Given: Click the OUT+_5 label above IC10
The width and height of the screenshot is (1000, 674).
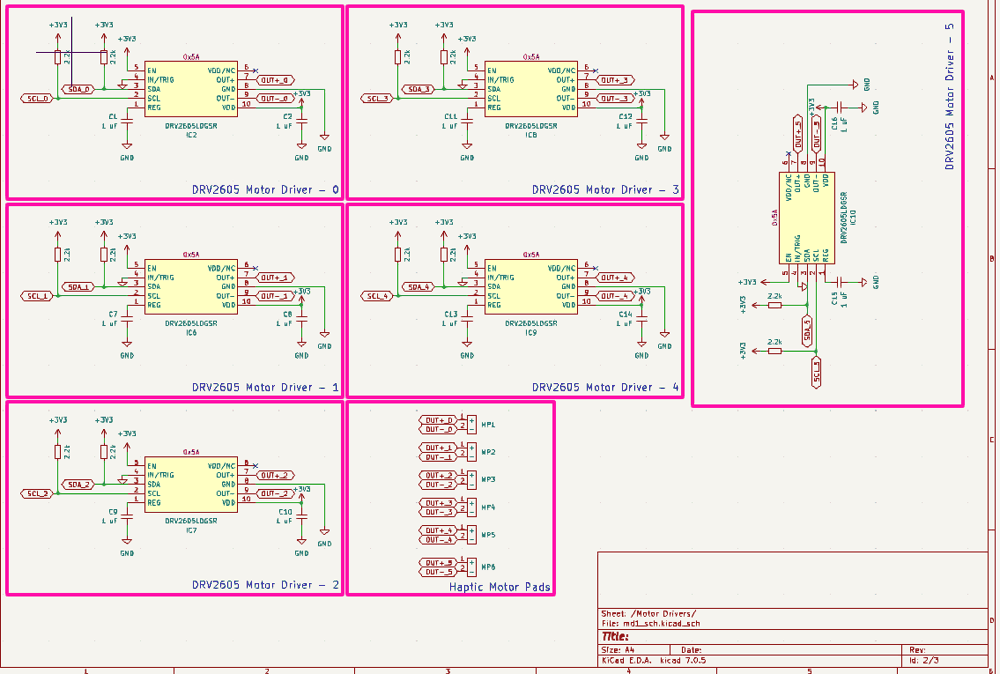Looking at the screenshot, I should [x=798, y=135].
